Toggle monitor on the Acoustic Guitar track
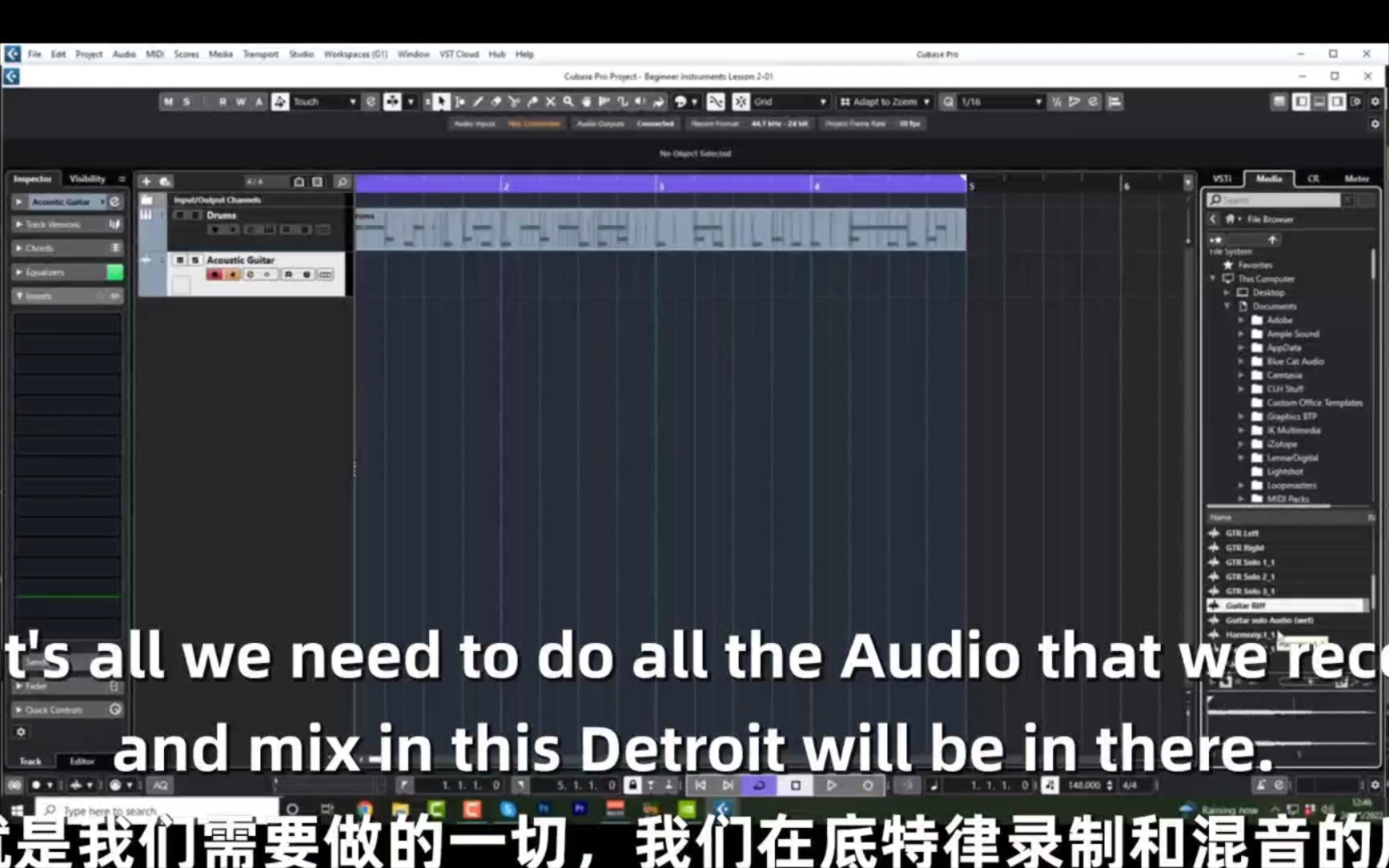This screenshot has height=868, width=1389. [x=232, y=274]
